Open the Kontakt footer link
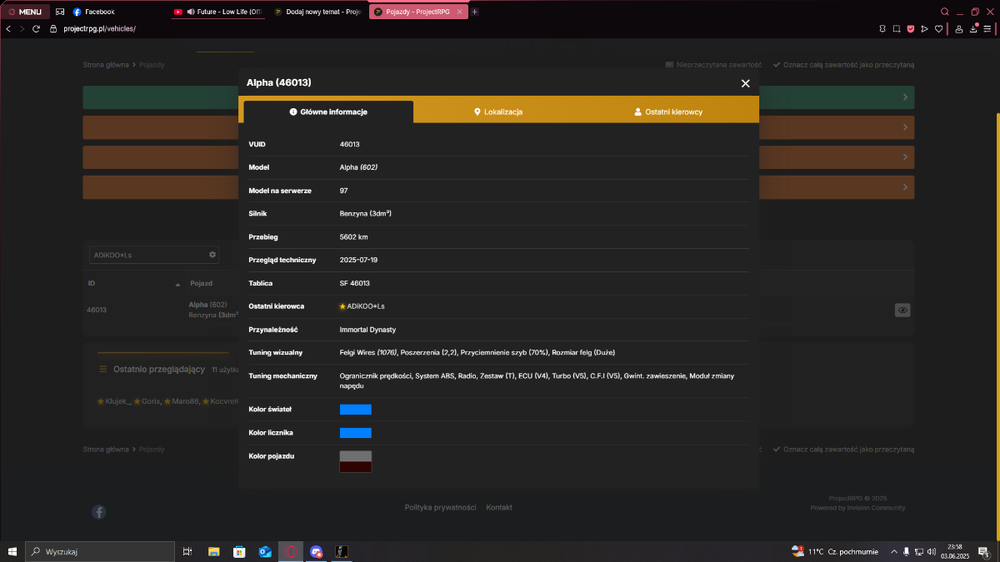This screenshot has width=1000, height=562. [x=499, y=508]
